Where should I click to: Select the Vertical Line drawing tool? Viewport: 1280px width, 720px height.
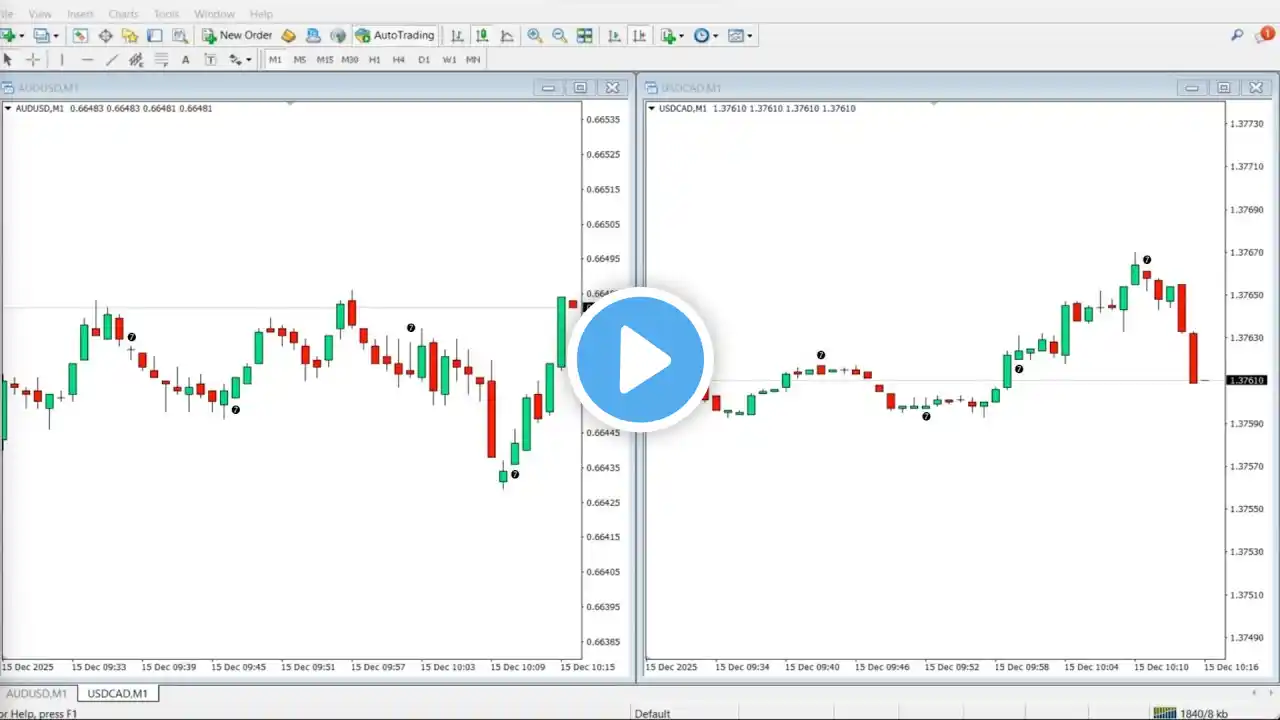pos(62,60)
